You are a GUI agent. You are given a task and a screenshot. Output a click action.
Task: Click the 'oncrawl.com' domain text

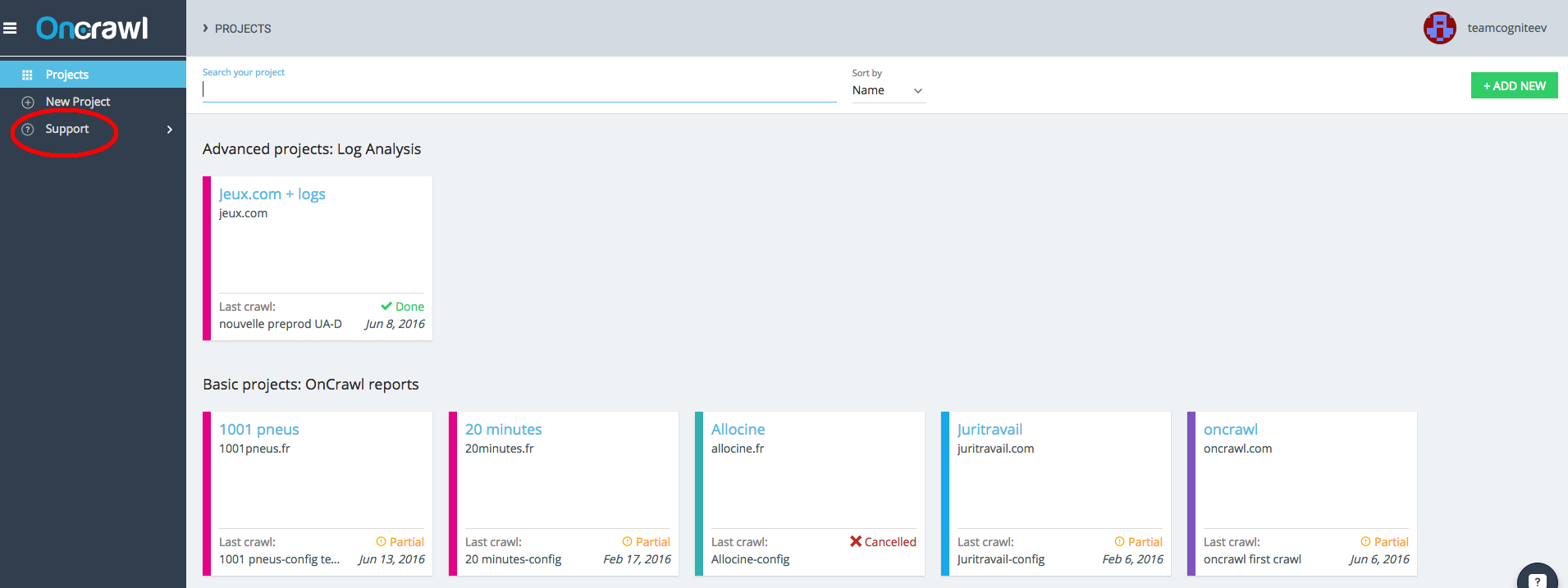coord(1237,449)
